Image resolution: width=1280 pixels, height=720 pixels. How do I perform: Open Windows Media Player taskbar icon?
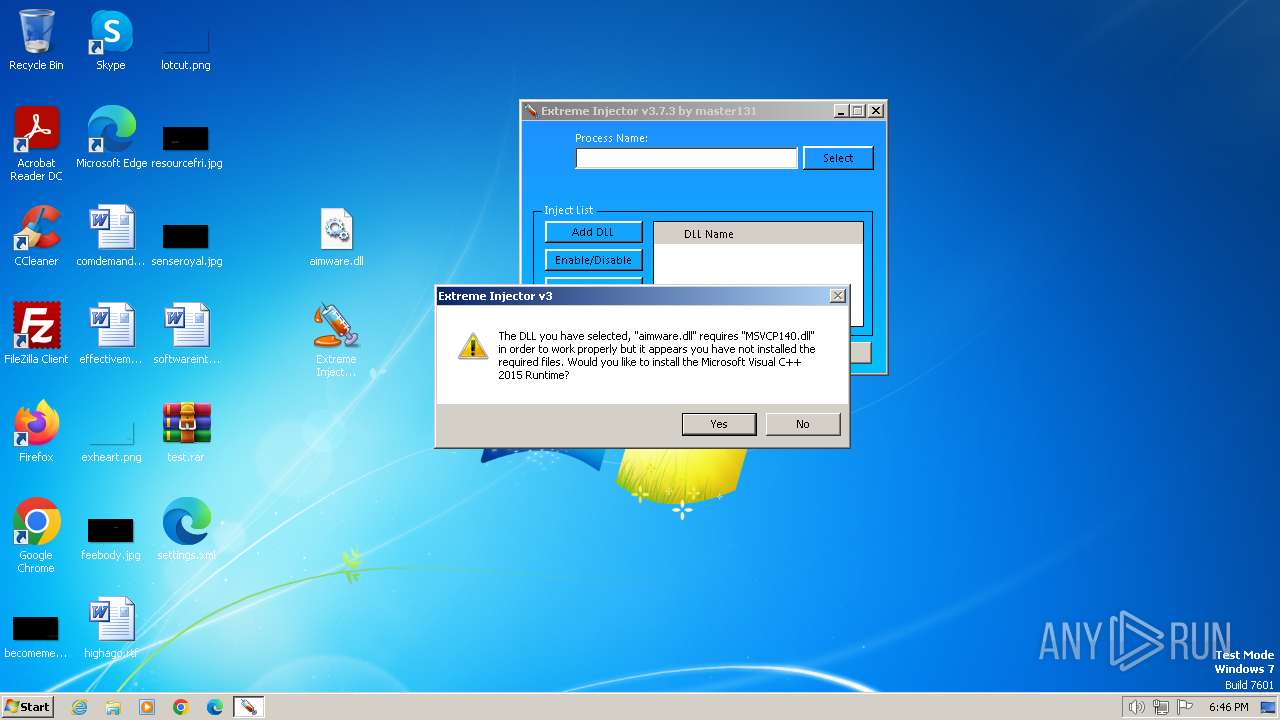tap(147, 707)
